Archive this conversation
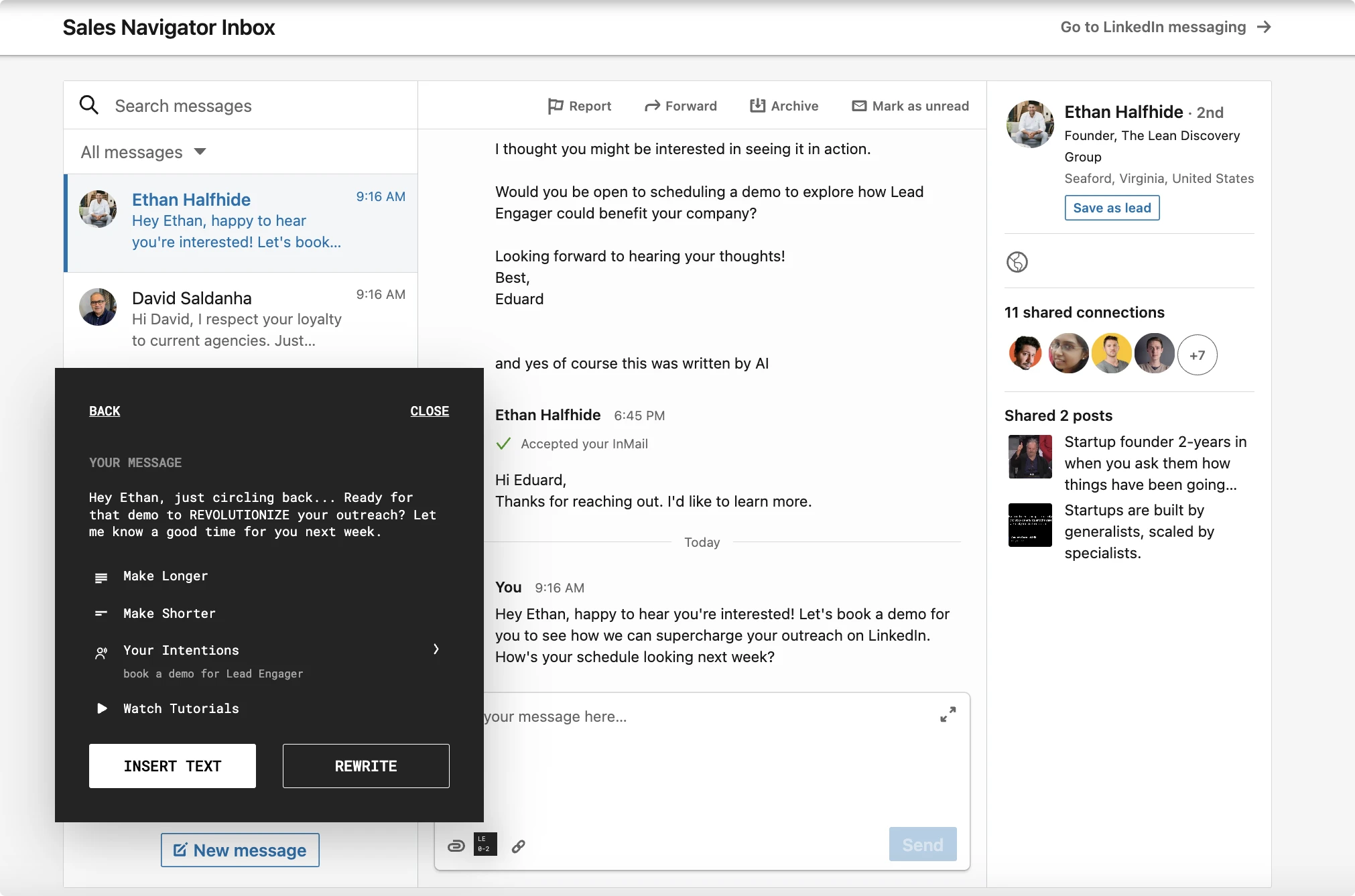Image resolution: width=1355 pixels, height=896 pixels. [x=783, y=106]
